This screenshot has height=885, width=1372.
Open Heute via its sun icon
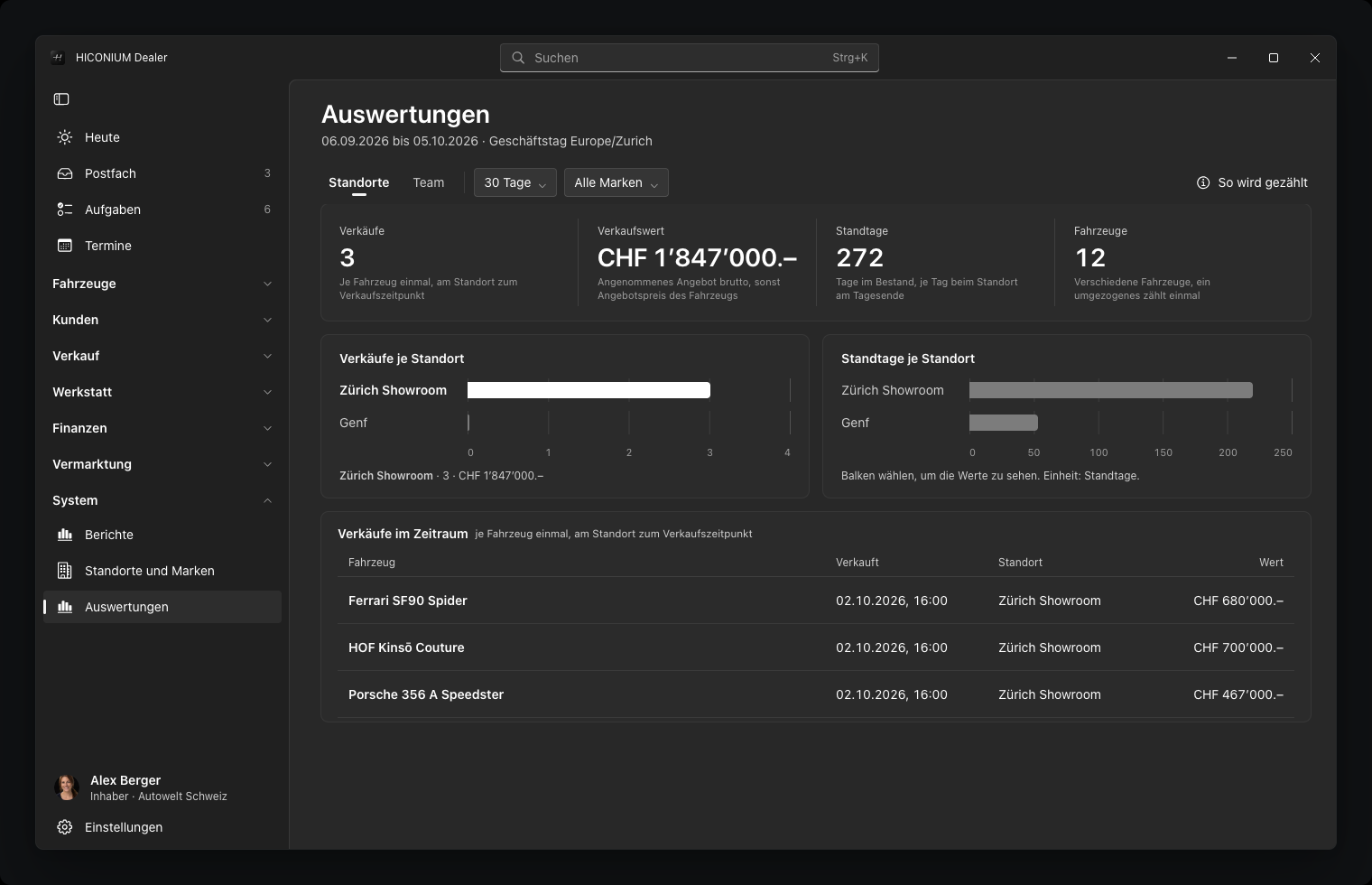pyautogui.click(x=65, y=137)
